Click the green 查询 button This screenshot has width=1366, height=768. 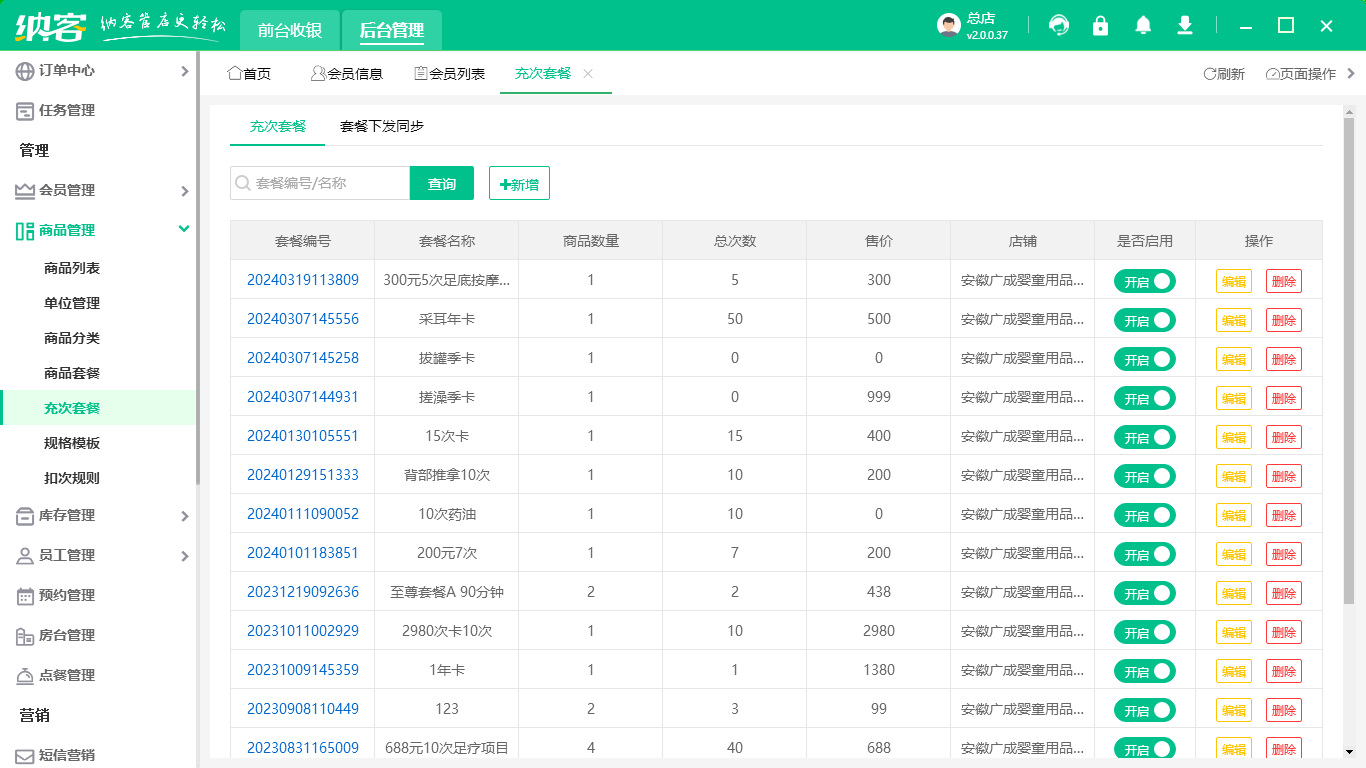tap(442, 184)
